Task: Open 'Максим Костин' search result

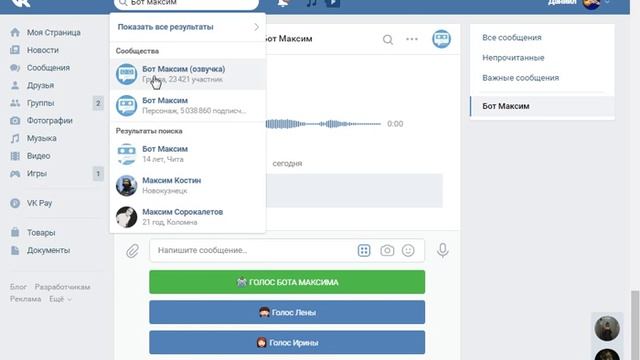Action: (x=188, y=185)
